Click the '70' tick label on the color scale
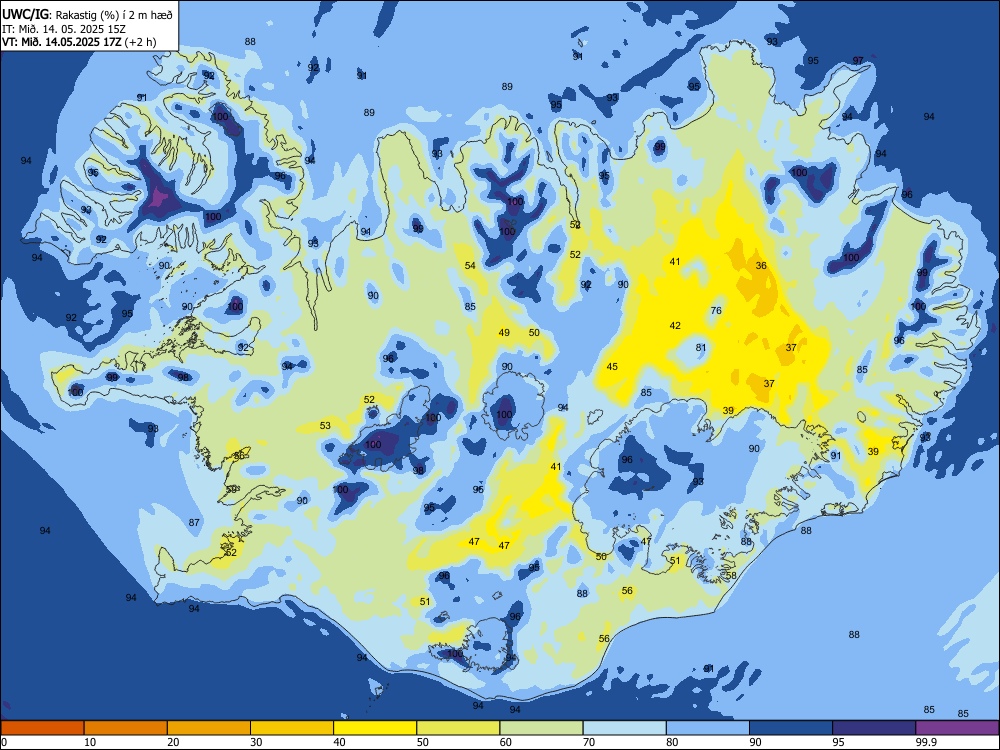1000x750 pixels. tap(589, 742)
